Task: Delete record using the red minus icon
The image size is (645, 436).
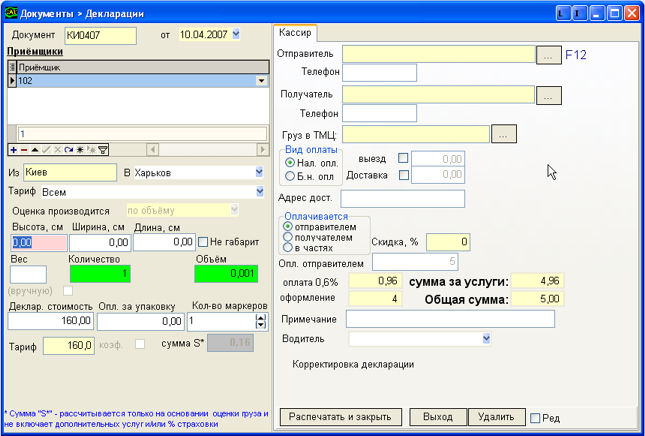Action: click(24, 150)
